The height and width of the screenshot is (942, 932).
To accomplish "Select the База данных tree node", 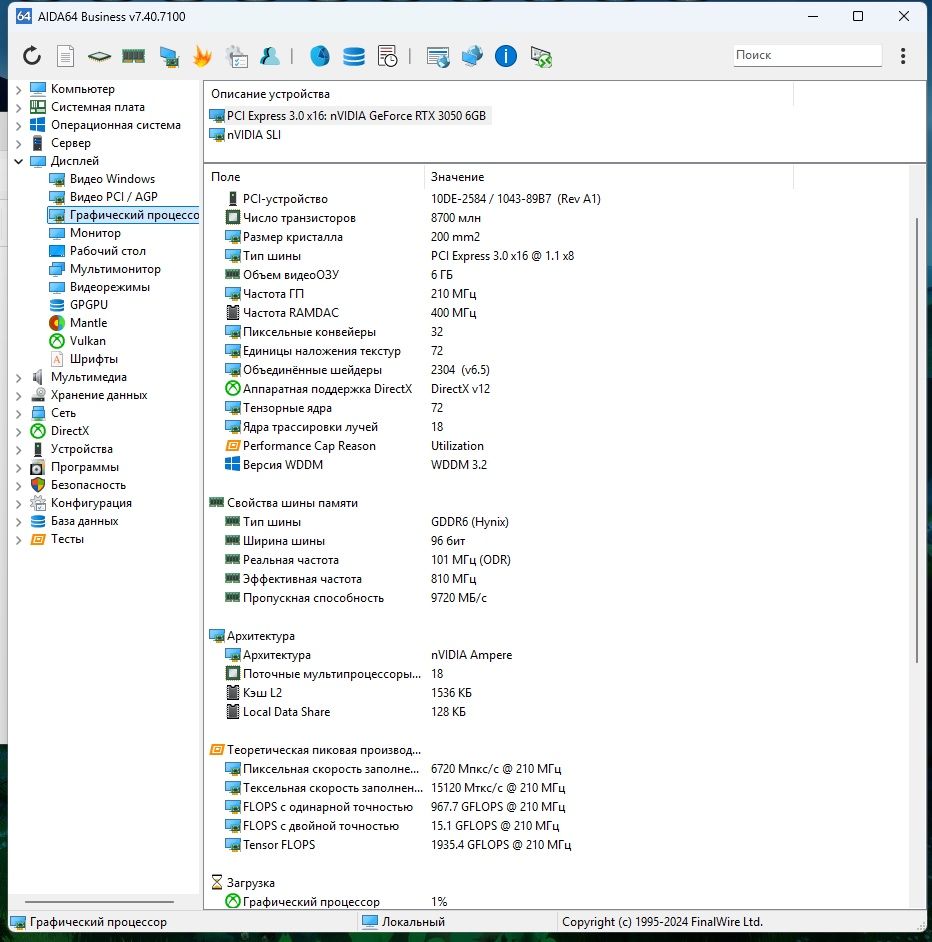I will coord(74,521).
